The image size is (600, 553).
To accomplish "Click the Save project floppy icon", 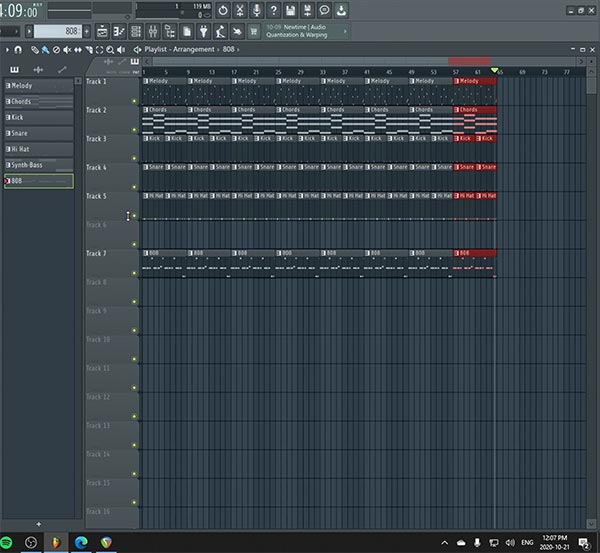I will [x=289, y=10].
